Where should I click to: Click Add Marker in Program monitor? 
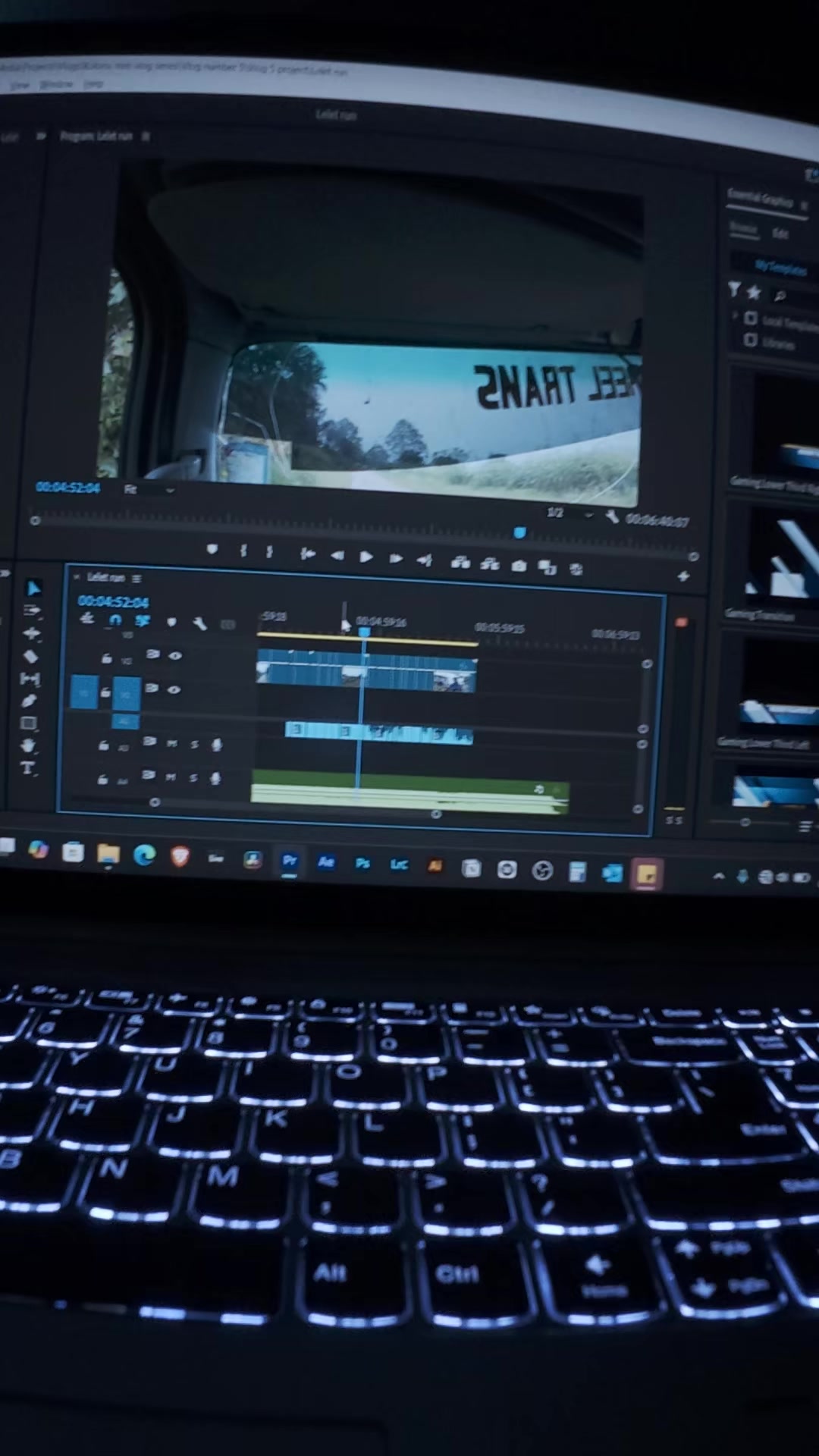coord(212,550)
